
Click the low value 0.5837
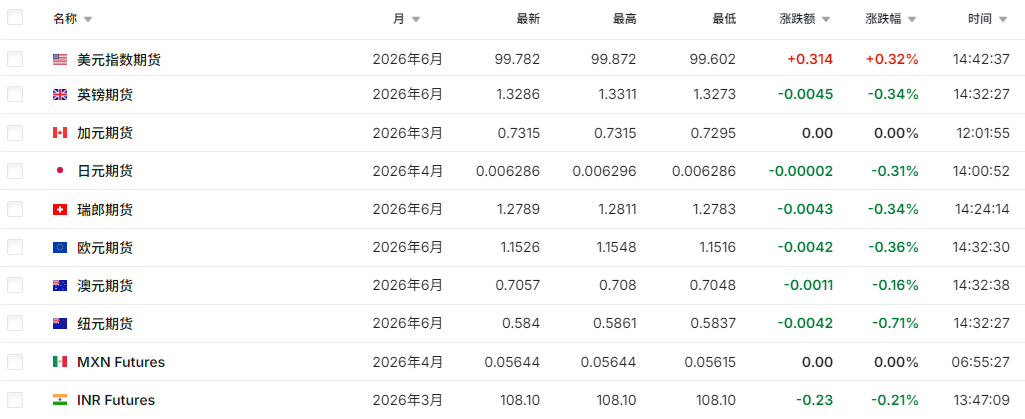[x=714, y=324]
